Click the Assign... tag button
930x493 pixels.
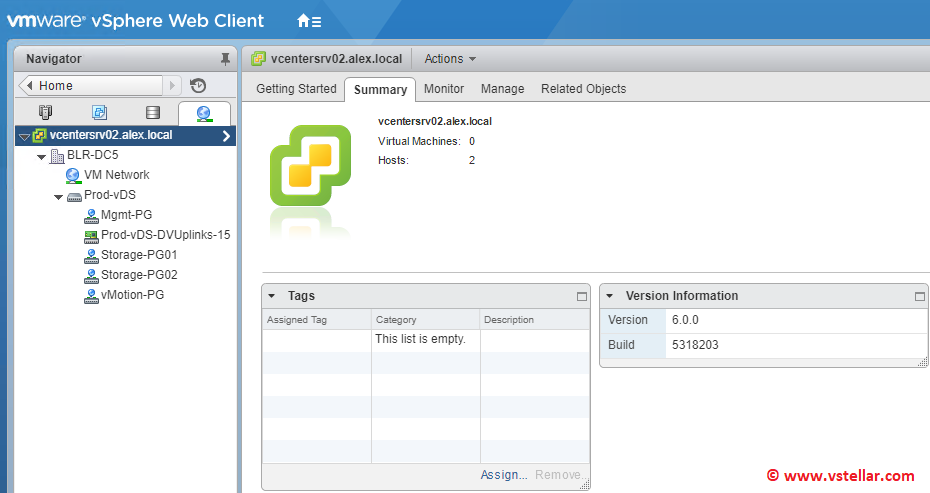tap(503, 475)
